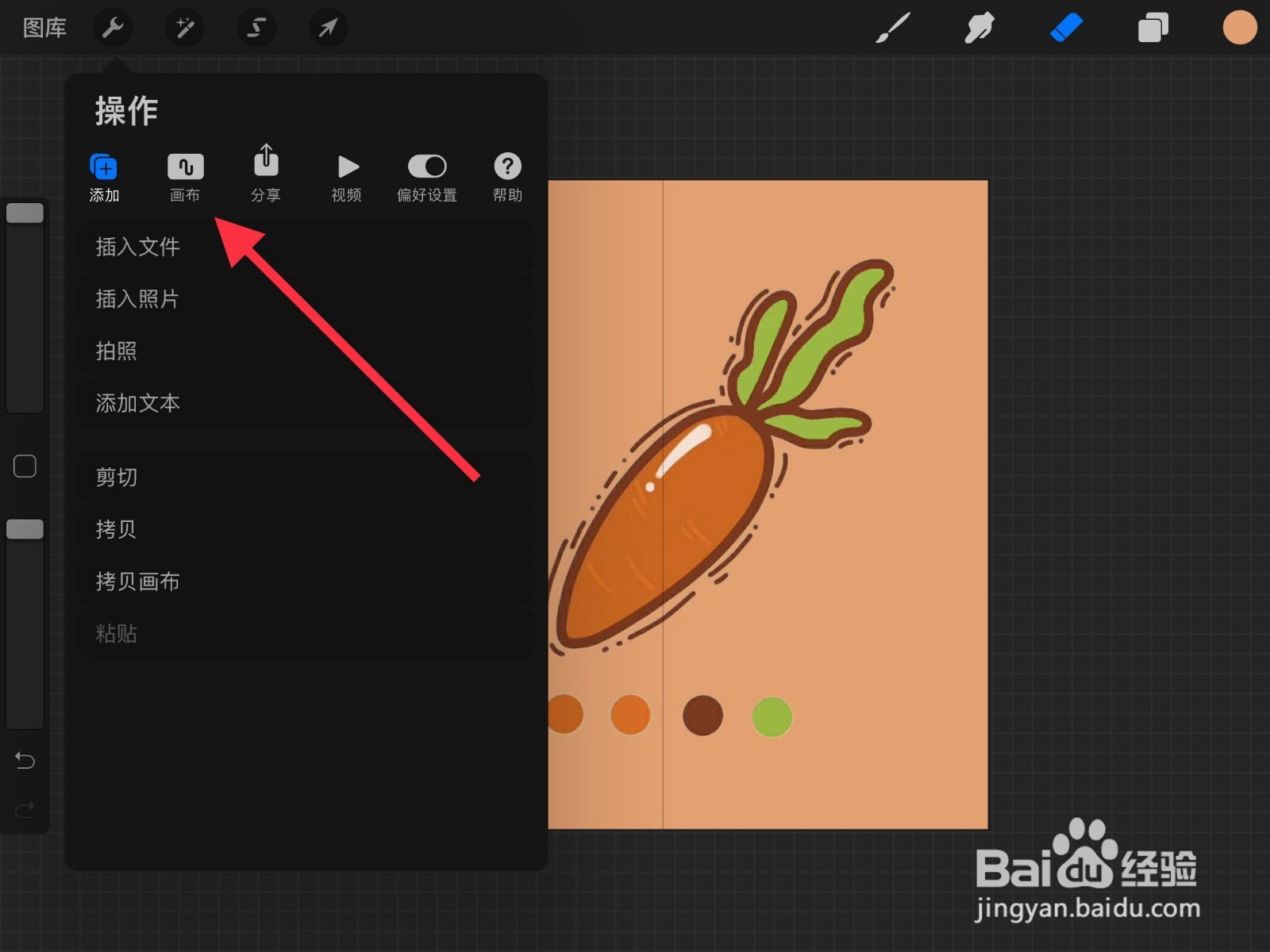Image resolution: width=1270 pixels, height=952 pixels.
Task: Tap the bright orange palette dot
Action: pos(630,714)
